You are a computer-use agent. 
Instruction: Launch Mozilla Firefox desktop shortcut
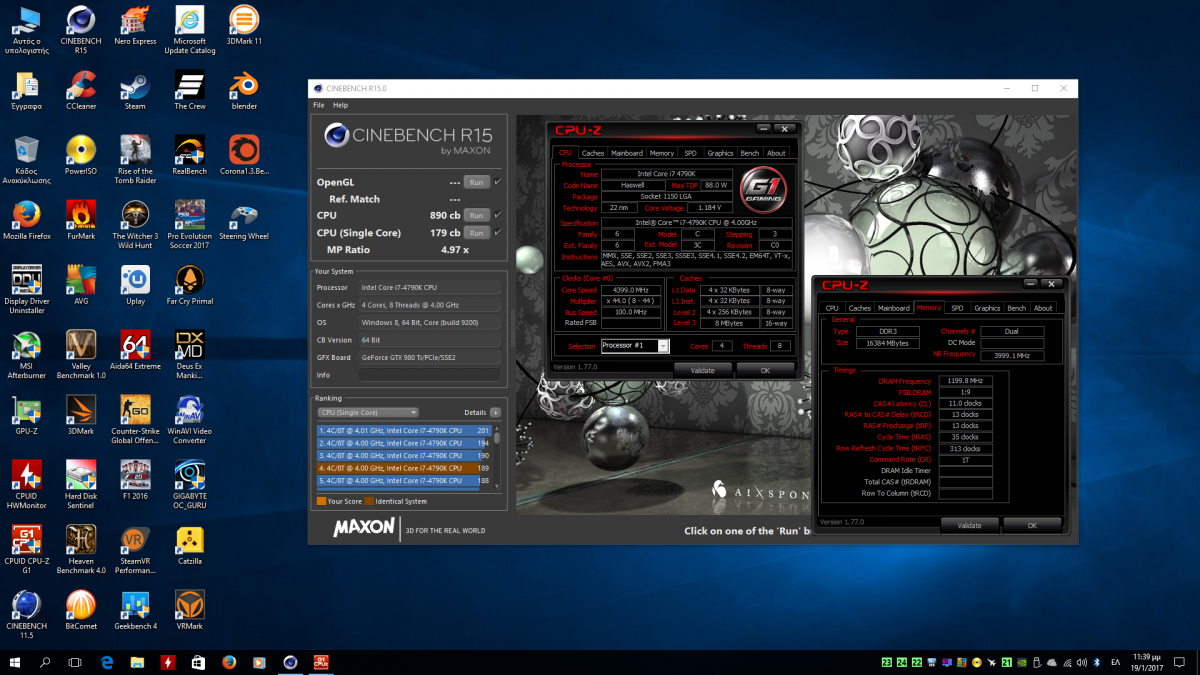[x=26, y=221]
